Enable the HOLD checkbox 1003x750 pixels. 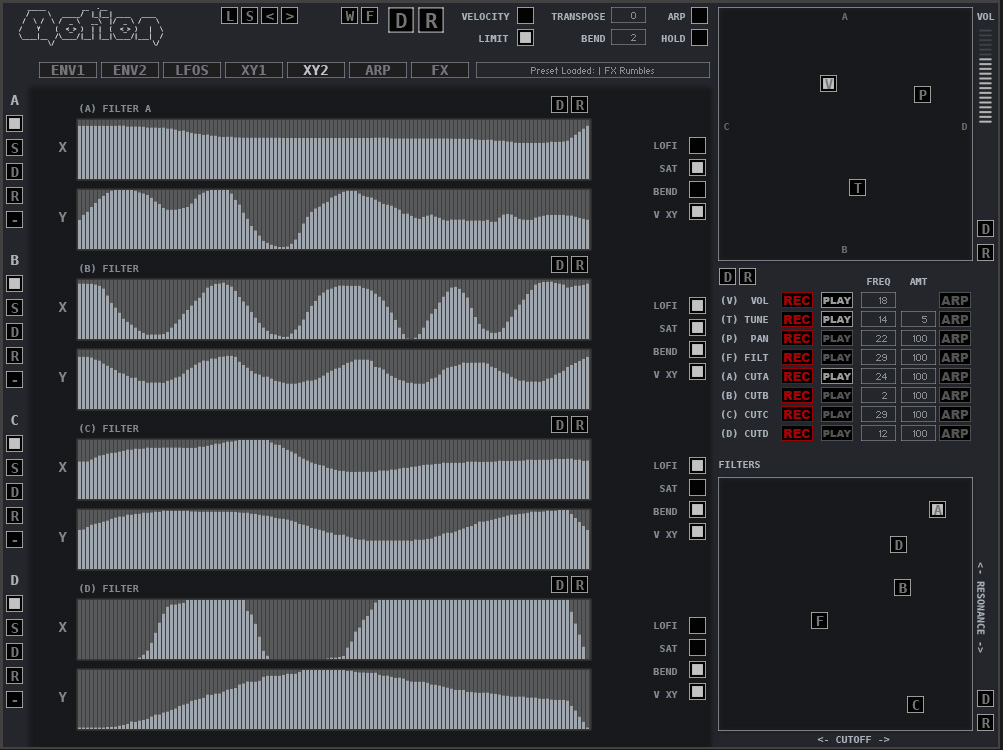pos(699,38)
